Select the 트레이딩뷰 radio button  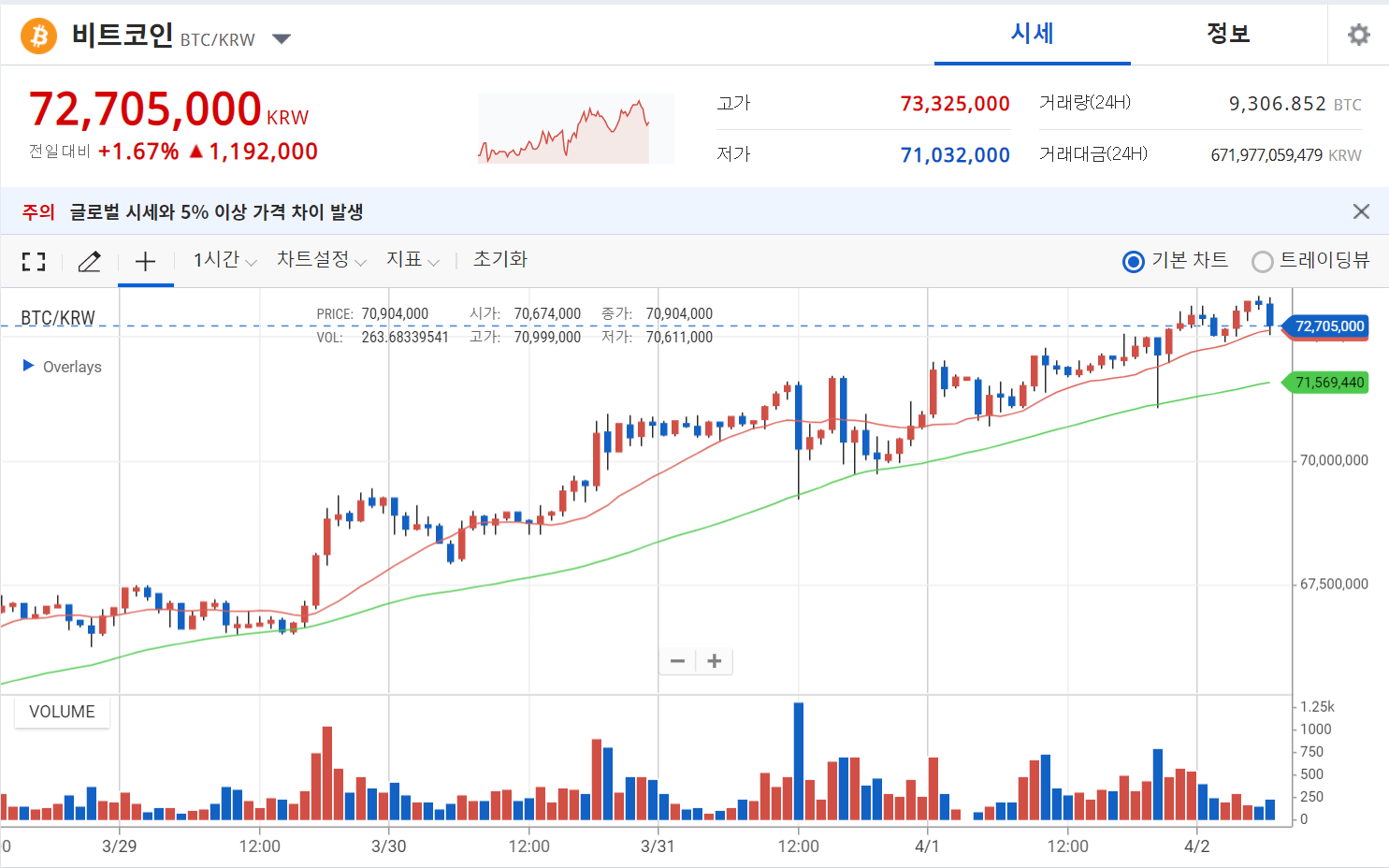[x=1262, y=262]
